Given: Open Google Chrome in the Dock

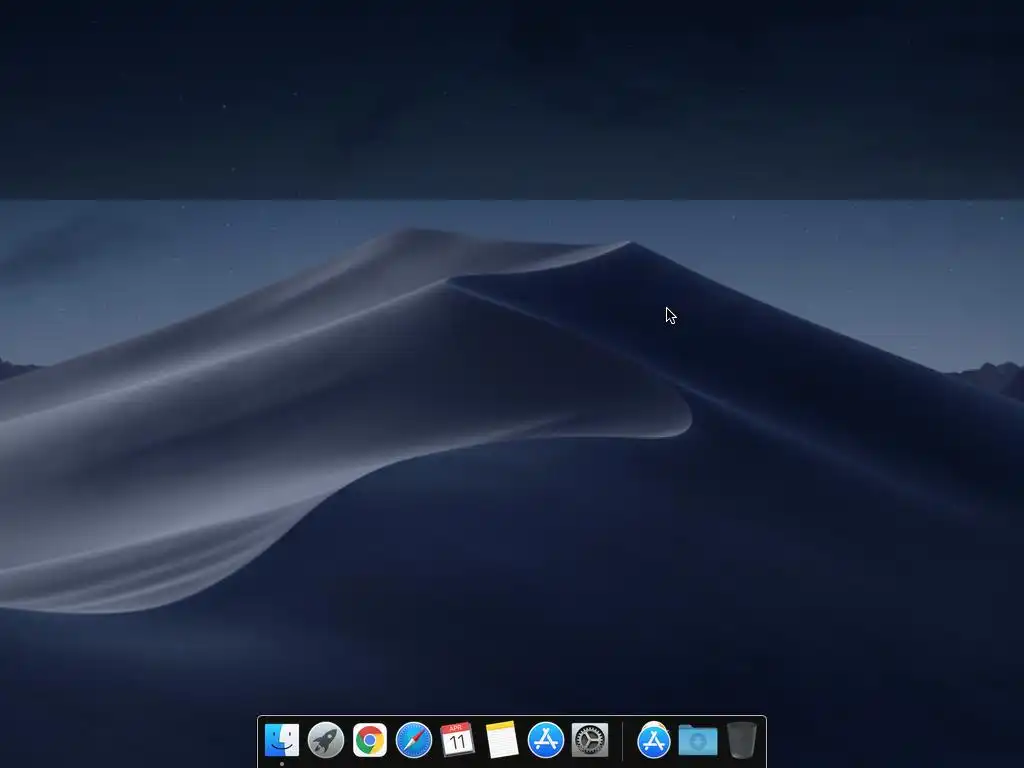Looking at the screenshot, I should tap(370, 740).
